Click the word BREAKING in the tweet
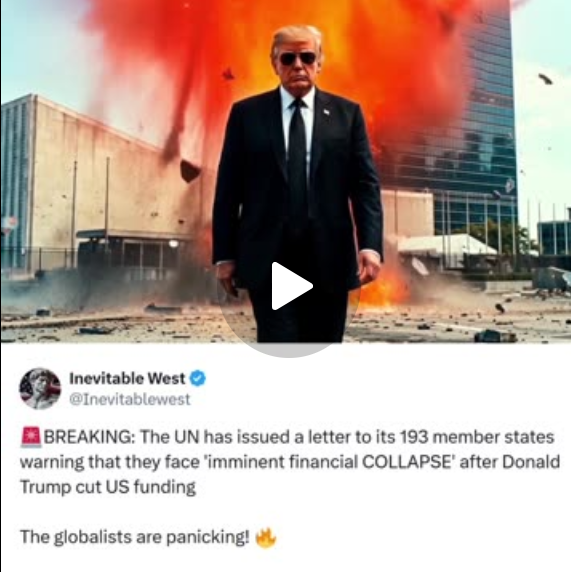The height and width of the screenshot is (572, 571). pos(89,437)
